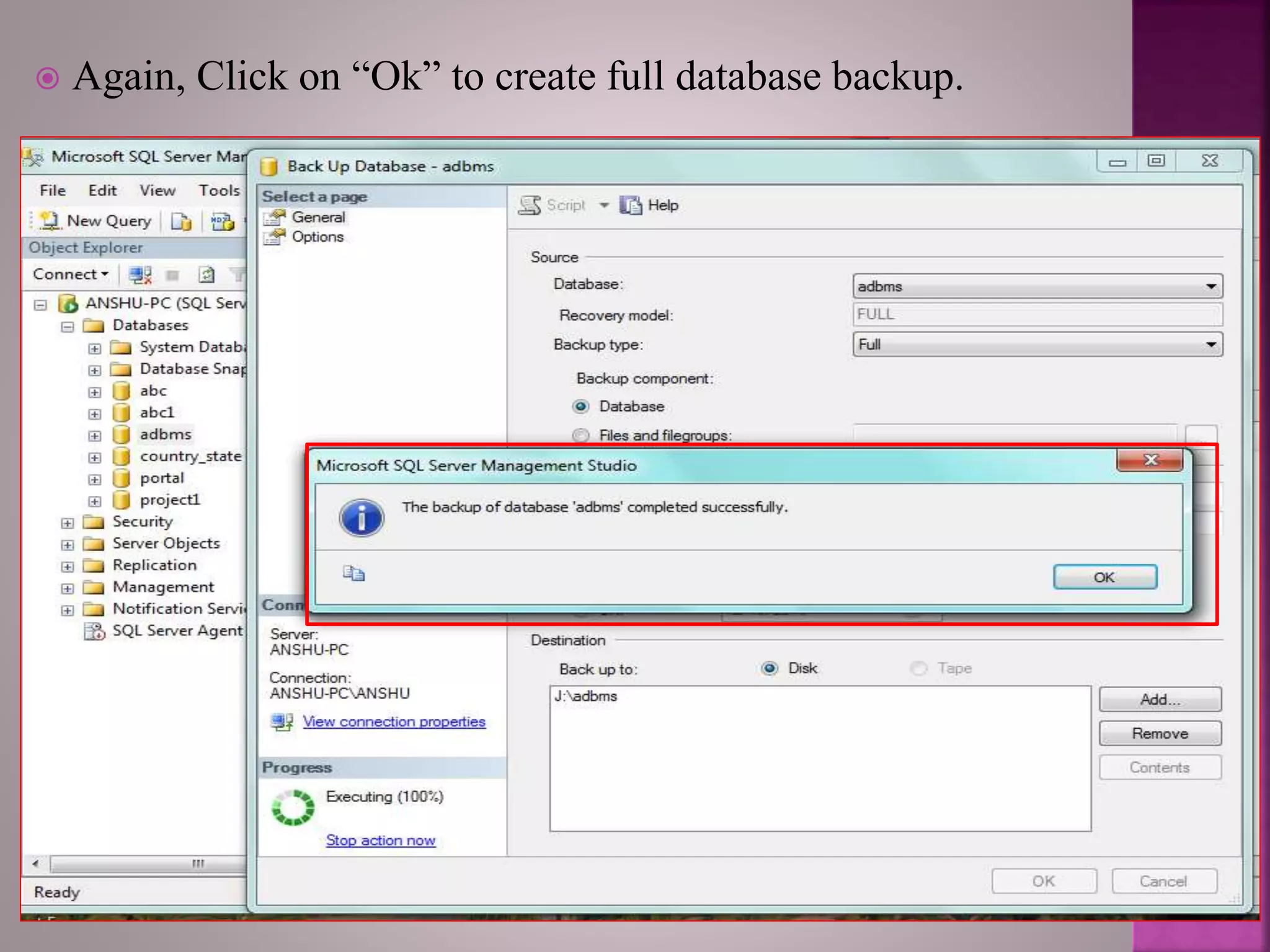Click the filter icon in Object Explorer toolbar
1270x952 pixels.
coord(238,274)
